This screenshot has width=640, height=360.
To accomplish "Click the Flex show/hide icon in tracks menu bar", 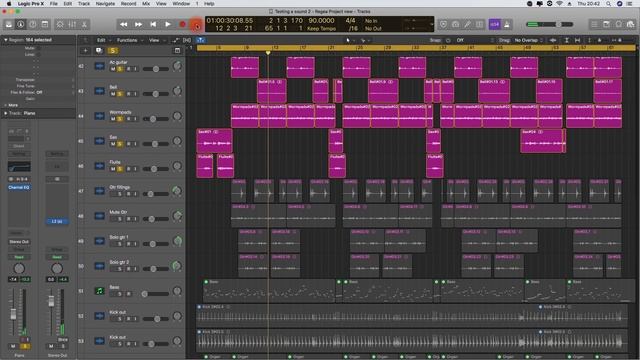I will pos(187,40).
